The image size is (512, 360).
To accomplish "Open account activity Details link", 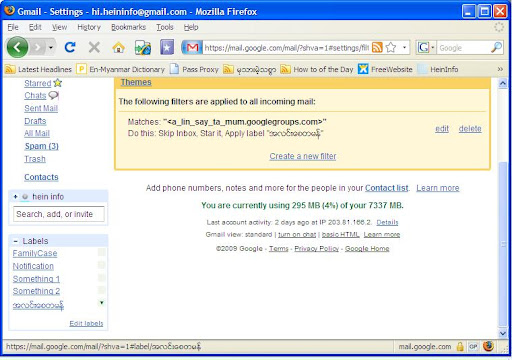I will click(387, 222).
